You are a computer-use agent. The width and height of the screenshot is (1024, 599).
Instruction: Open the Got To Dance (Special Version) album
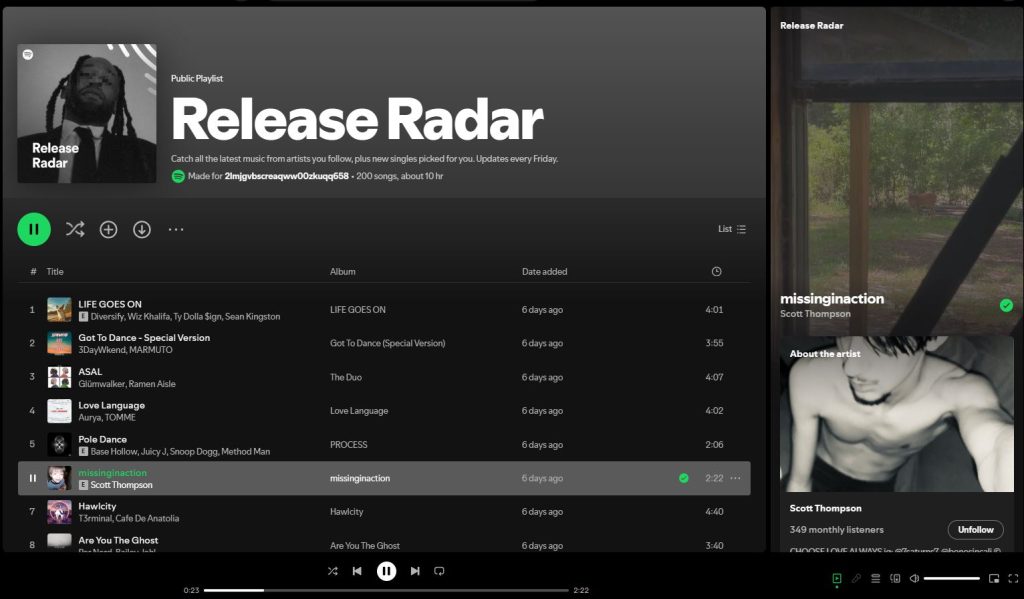(x=388, y=343)
